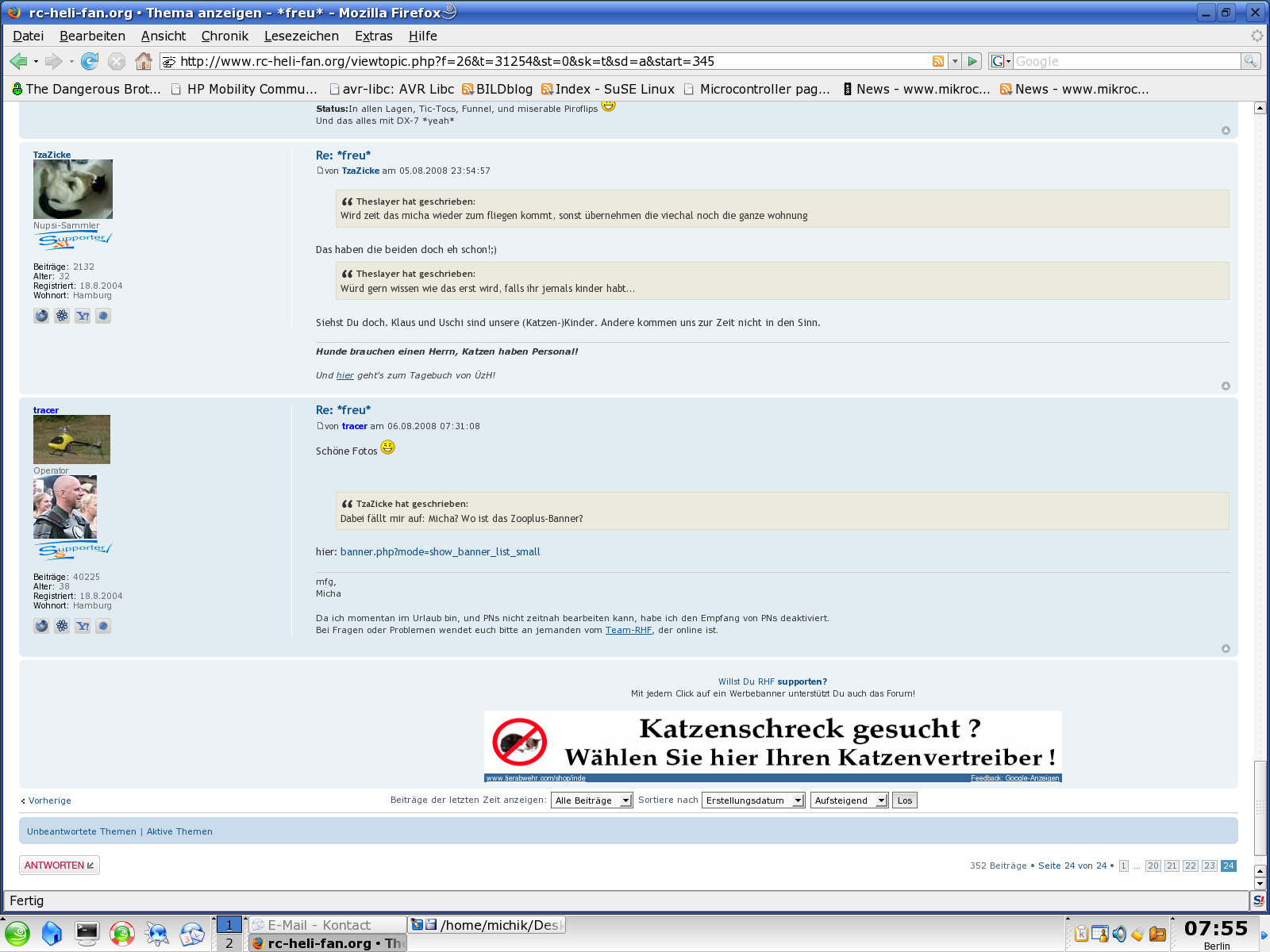Click the padlock tray icon
Viewport: 1270px width, 952px height.
(1137, 934)
